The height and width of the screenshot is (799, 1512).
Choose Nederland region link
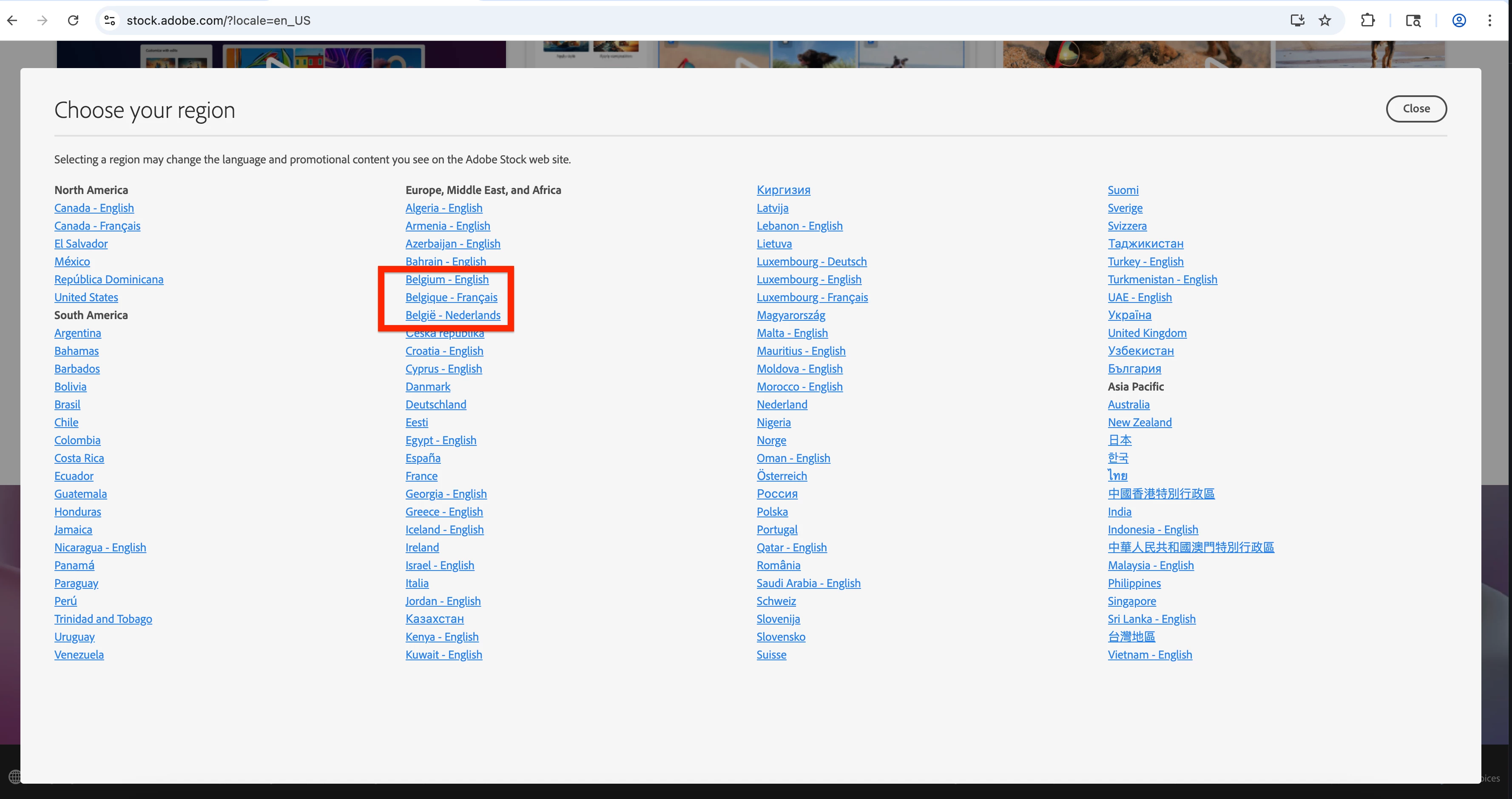782,405
